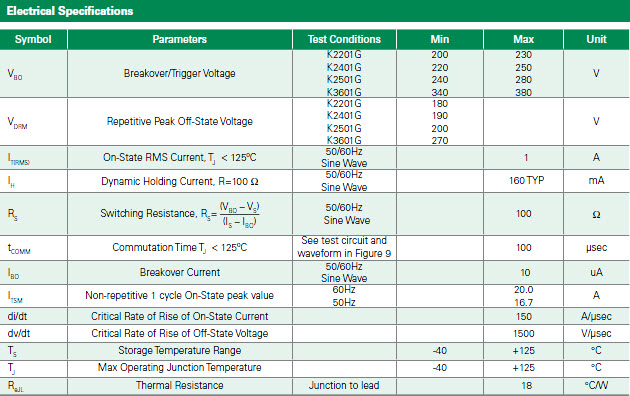
Task: Click the 150 max value for di/dt
Action: click(524, 317)
